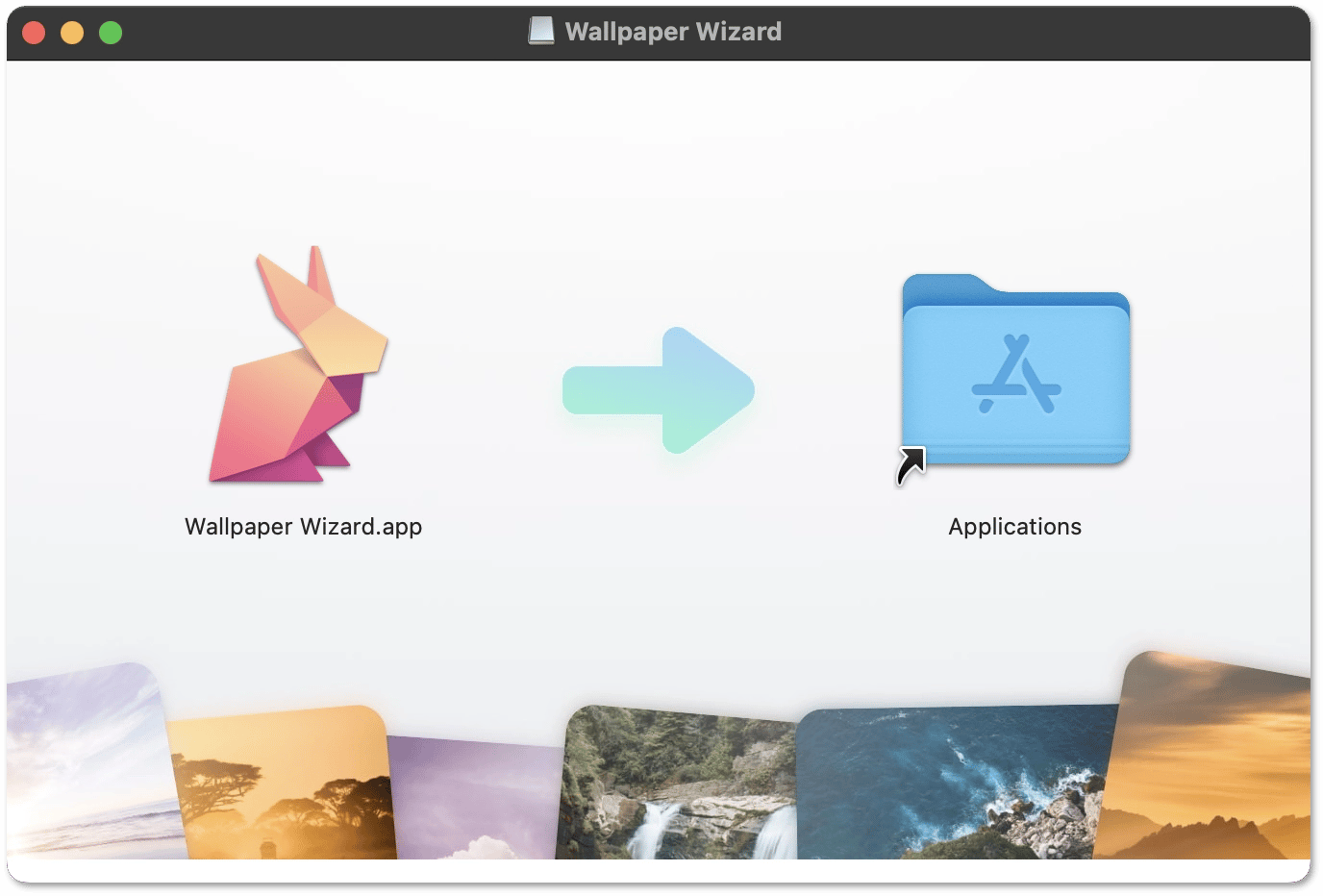Minimize the window with the yellow button
The image size is (1323, 896).
coord(72,33)
